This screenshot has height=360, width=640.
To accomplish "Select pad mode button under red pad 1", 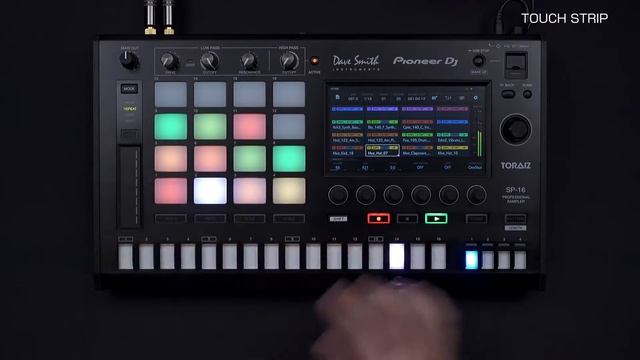I will pos(171,219).
